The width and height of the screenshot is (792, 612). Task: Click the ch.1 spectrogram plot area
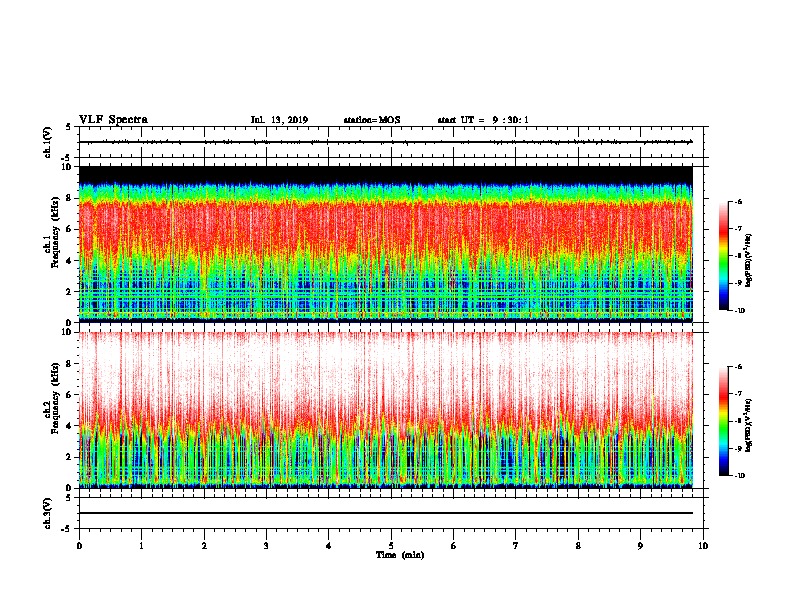click(386, 244)
